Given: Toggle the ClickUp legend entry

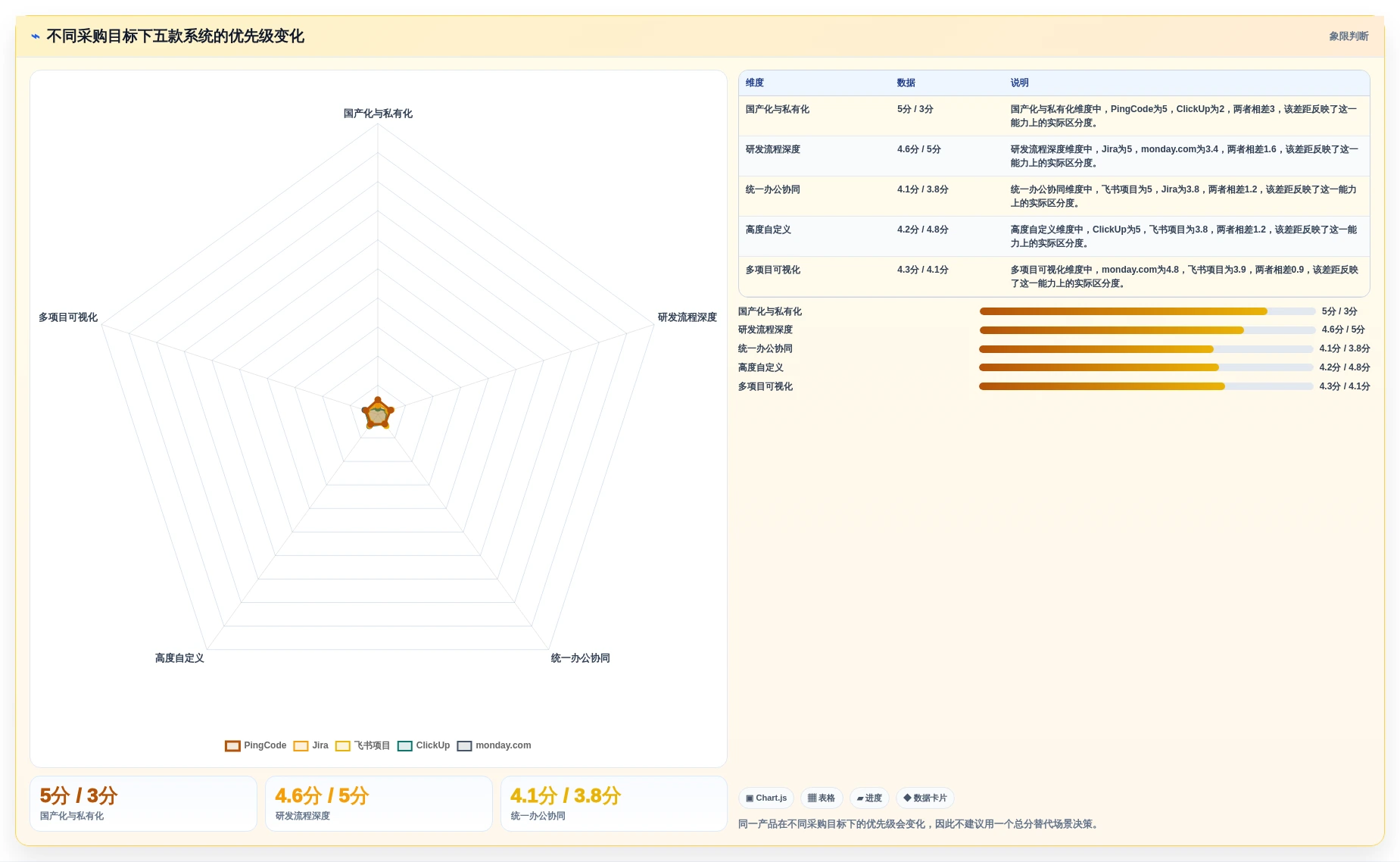Looking at the screenshot, I should [x=424, y=745].
